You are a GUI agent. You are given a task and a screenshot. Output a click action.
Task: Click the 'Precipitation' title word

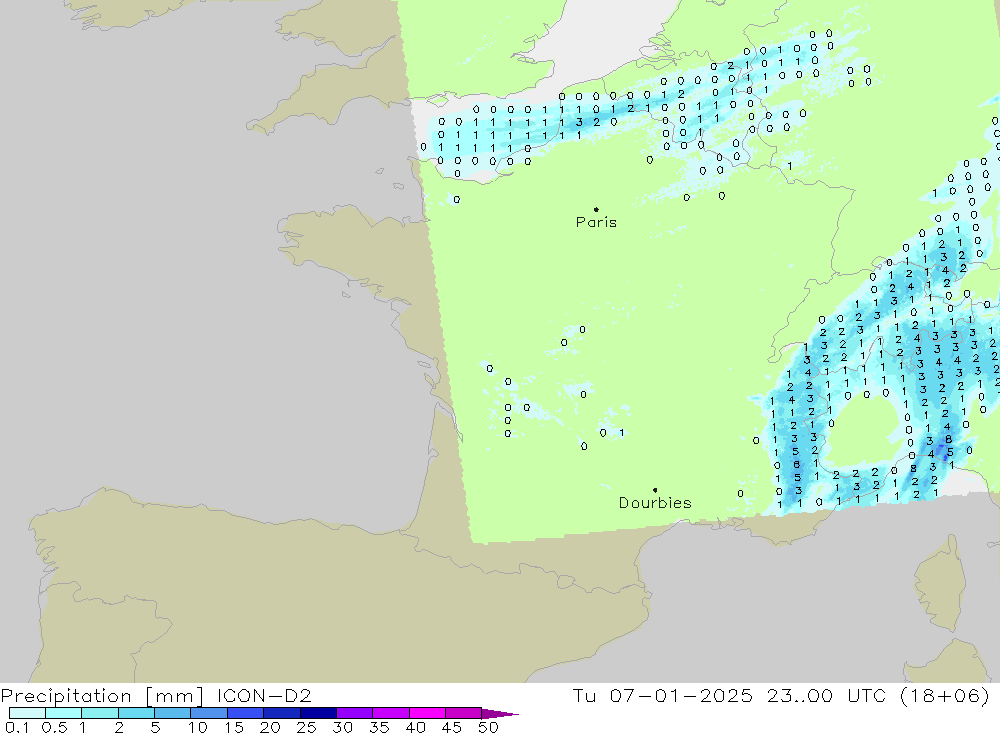click(66, 695)
